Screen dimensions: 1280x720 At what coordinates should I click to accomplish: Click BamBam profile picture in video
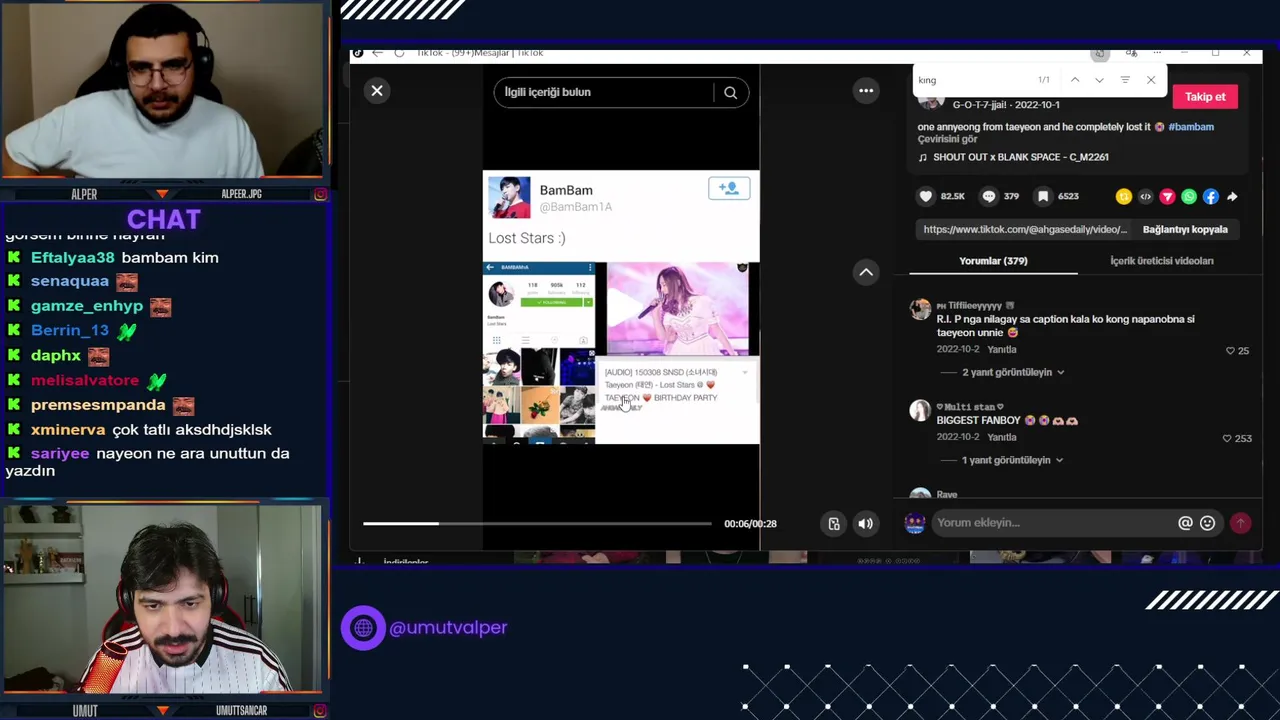(509, 197)
